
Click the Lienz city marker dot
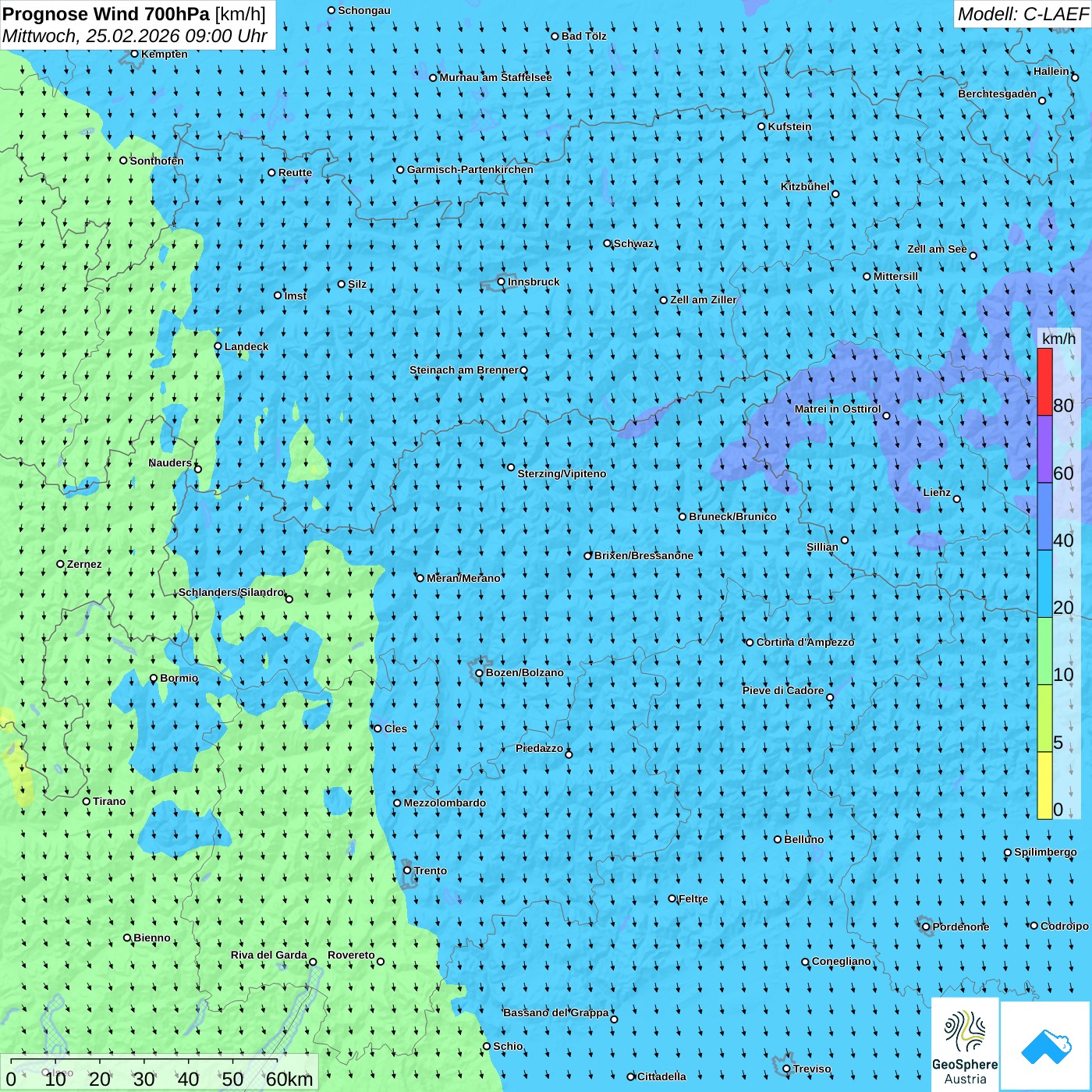pos(957,499)
